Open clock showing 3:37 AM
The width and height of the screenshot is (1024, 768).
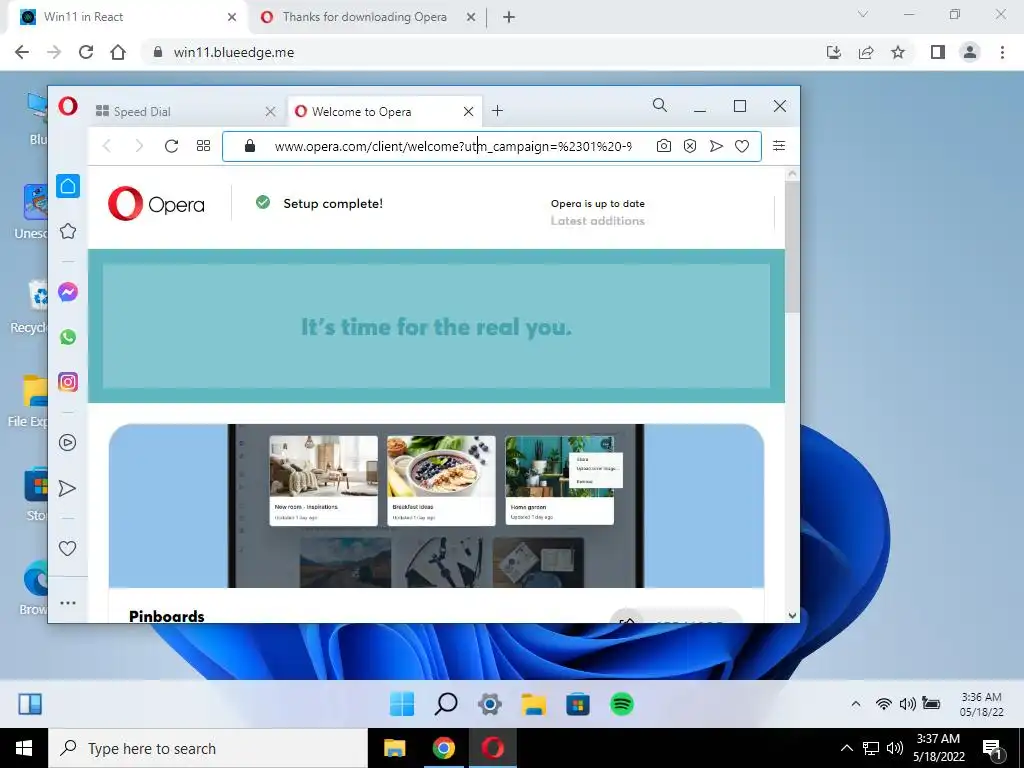click(x=939, y=748)
